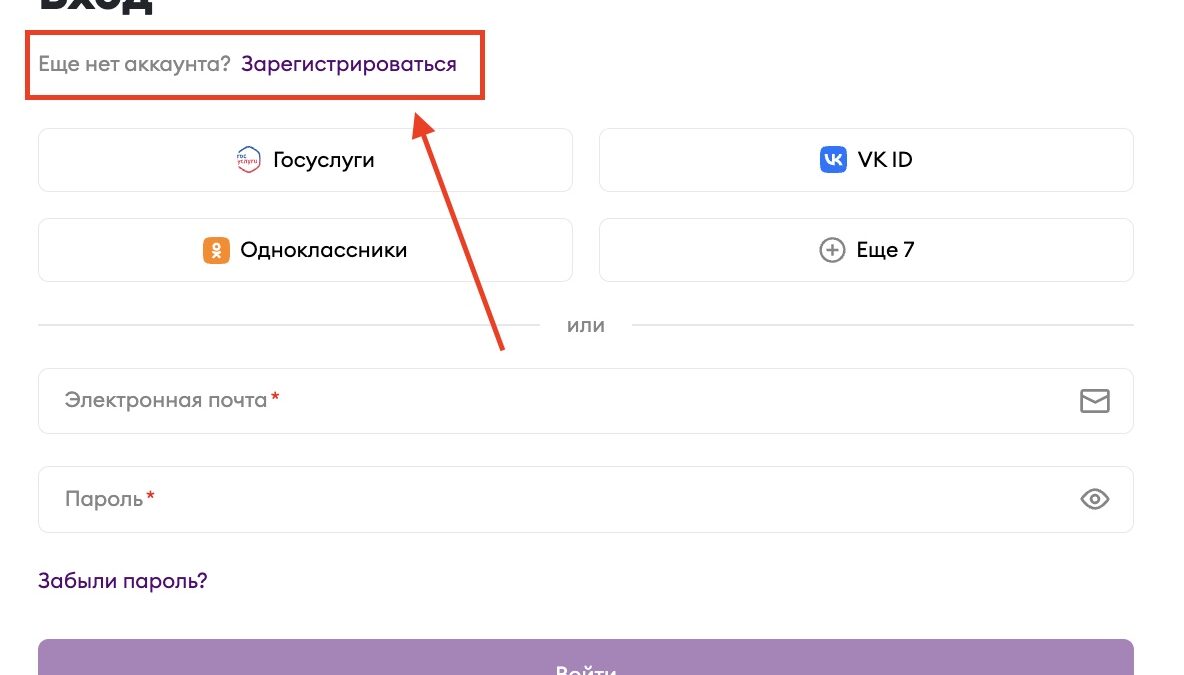This screenshot has width=1184, height=675.
Task: Expand more login options with Еще 7
Action: 866,250
